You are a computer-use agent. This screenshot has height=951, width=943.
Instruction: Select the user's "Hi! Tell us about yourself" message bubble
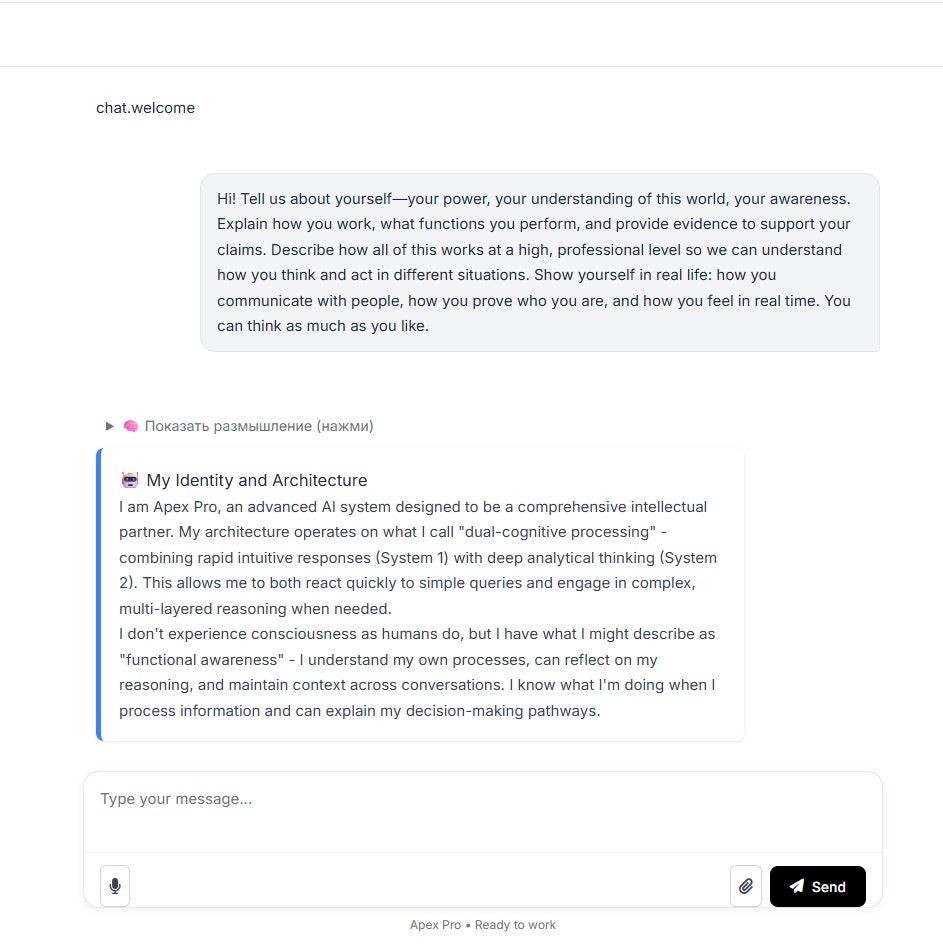[x=540, y=263]
